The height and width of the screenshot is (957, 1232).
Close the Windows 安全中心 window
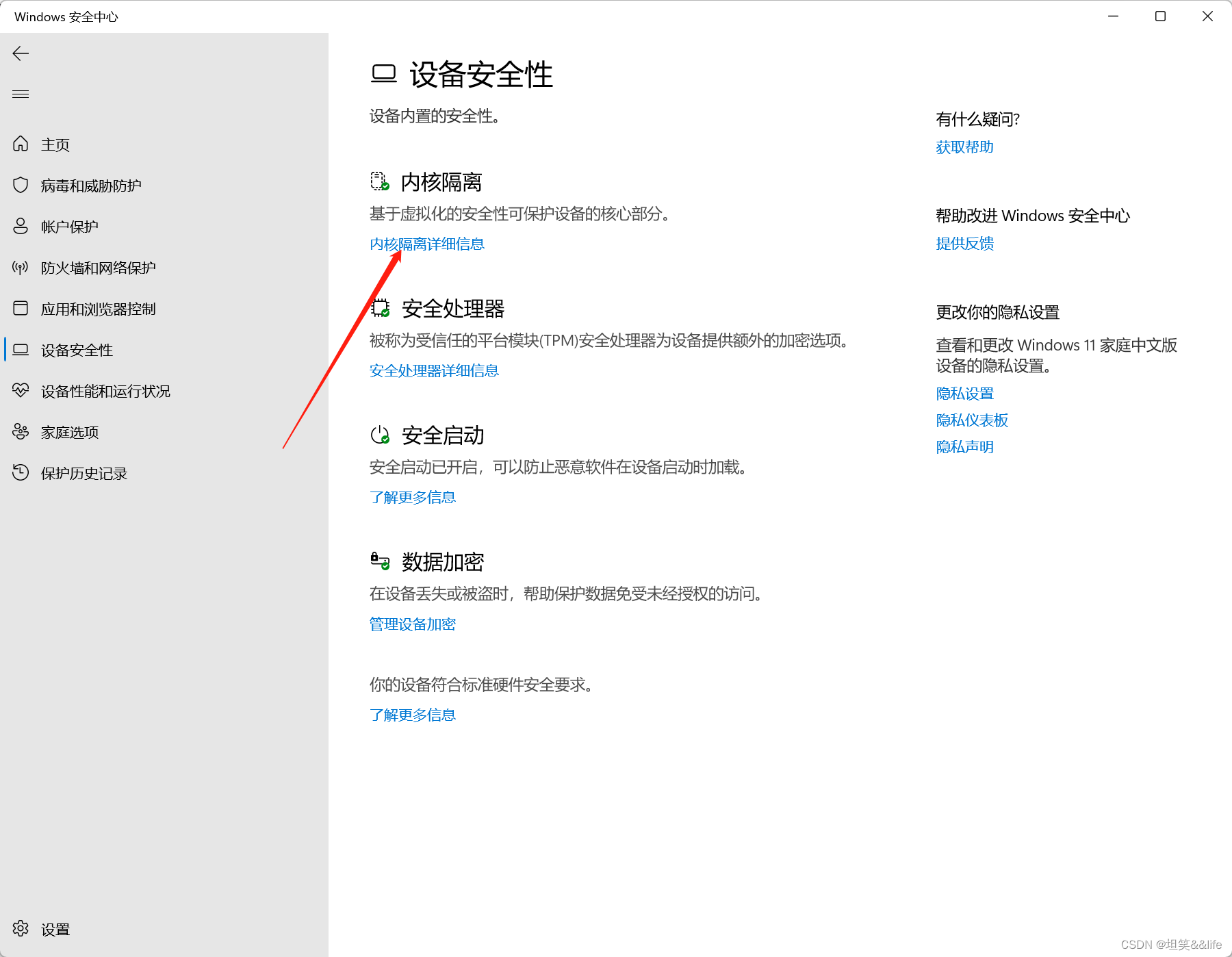tap(1207, 16)
